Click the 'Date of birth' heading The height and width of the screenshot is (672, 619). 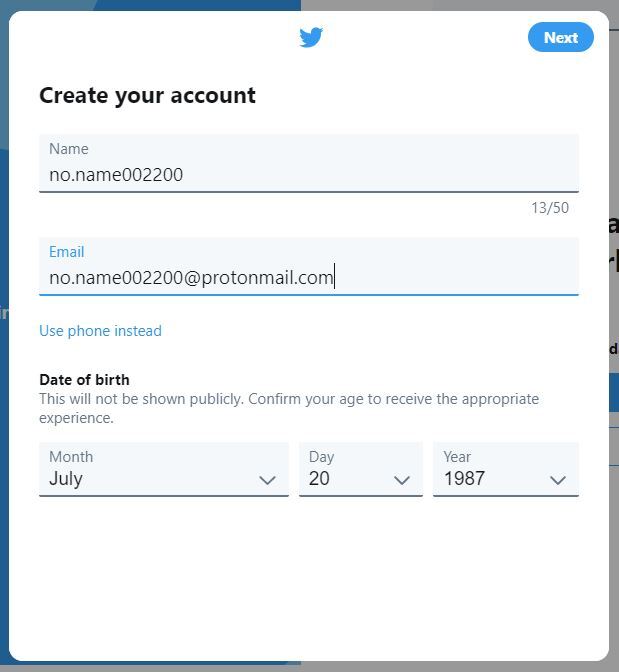84,380
